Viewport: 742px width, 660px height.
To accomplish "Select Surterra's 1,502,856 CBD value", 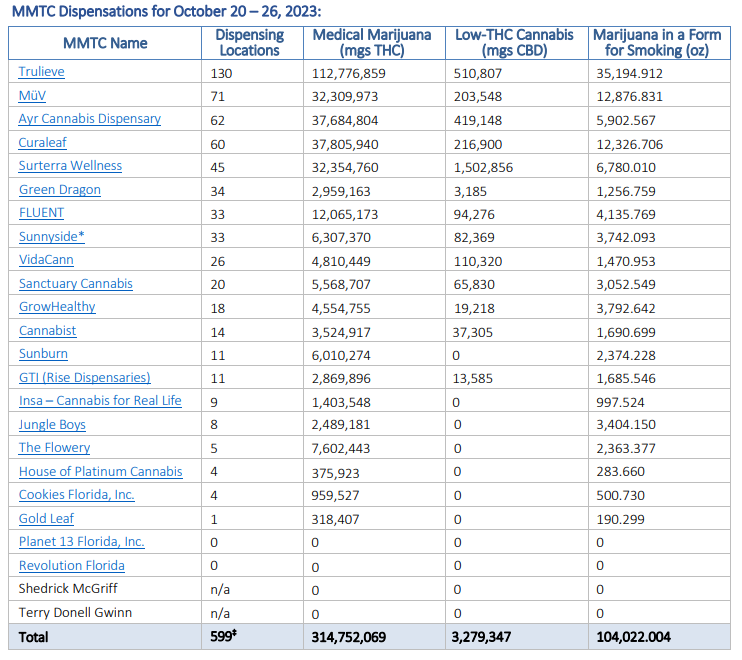I will (483, 167).
